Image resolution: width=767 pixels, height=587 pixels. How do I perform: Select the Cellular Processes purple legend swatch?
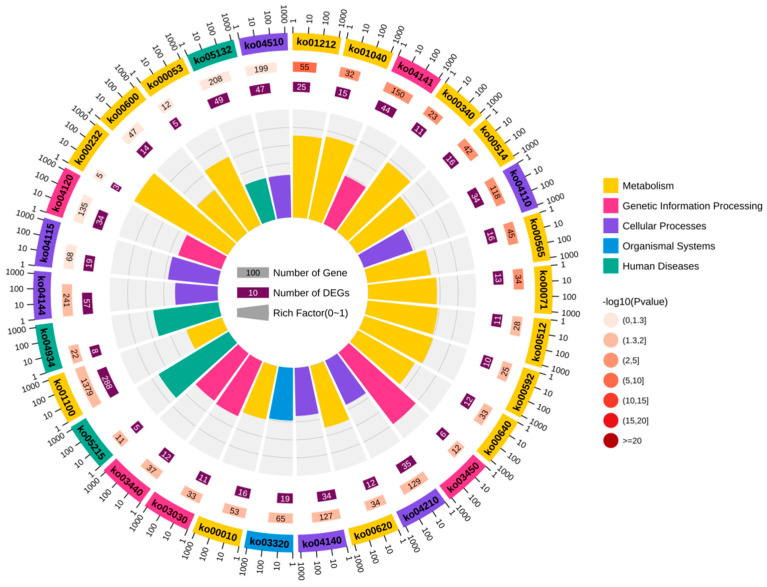coord(610,226)
